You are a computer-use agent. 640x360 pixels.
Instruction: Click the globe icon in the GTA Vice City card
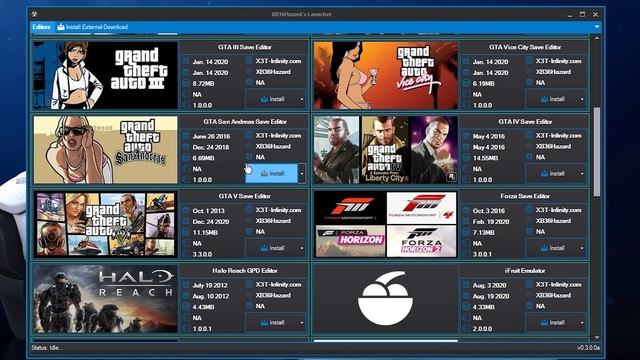coord(529,61)
